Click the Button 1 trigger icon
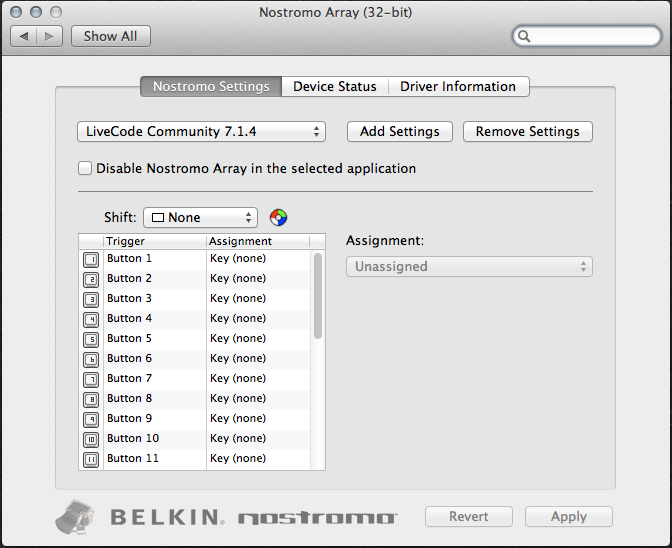Screen dimensions: 672x548 (x=91, y=259)
